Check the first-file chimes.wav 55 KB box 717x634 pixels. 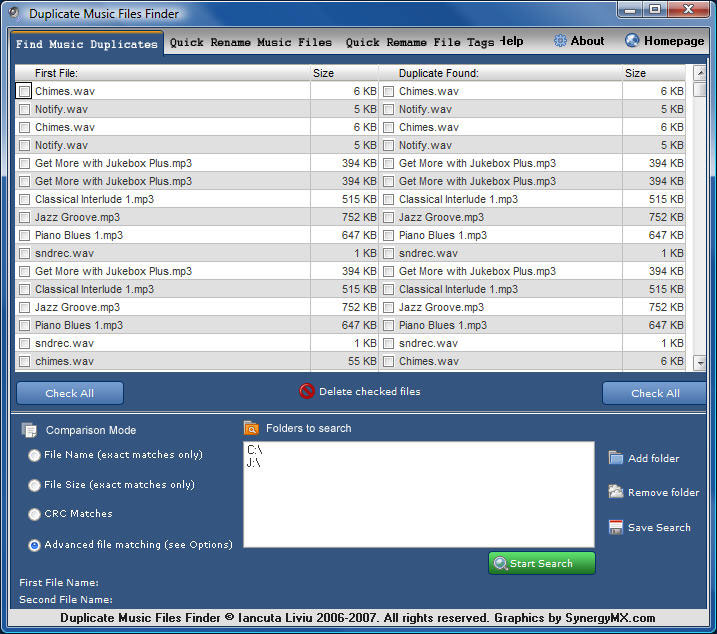[25, 361]
